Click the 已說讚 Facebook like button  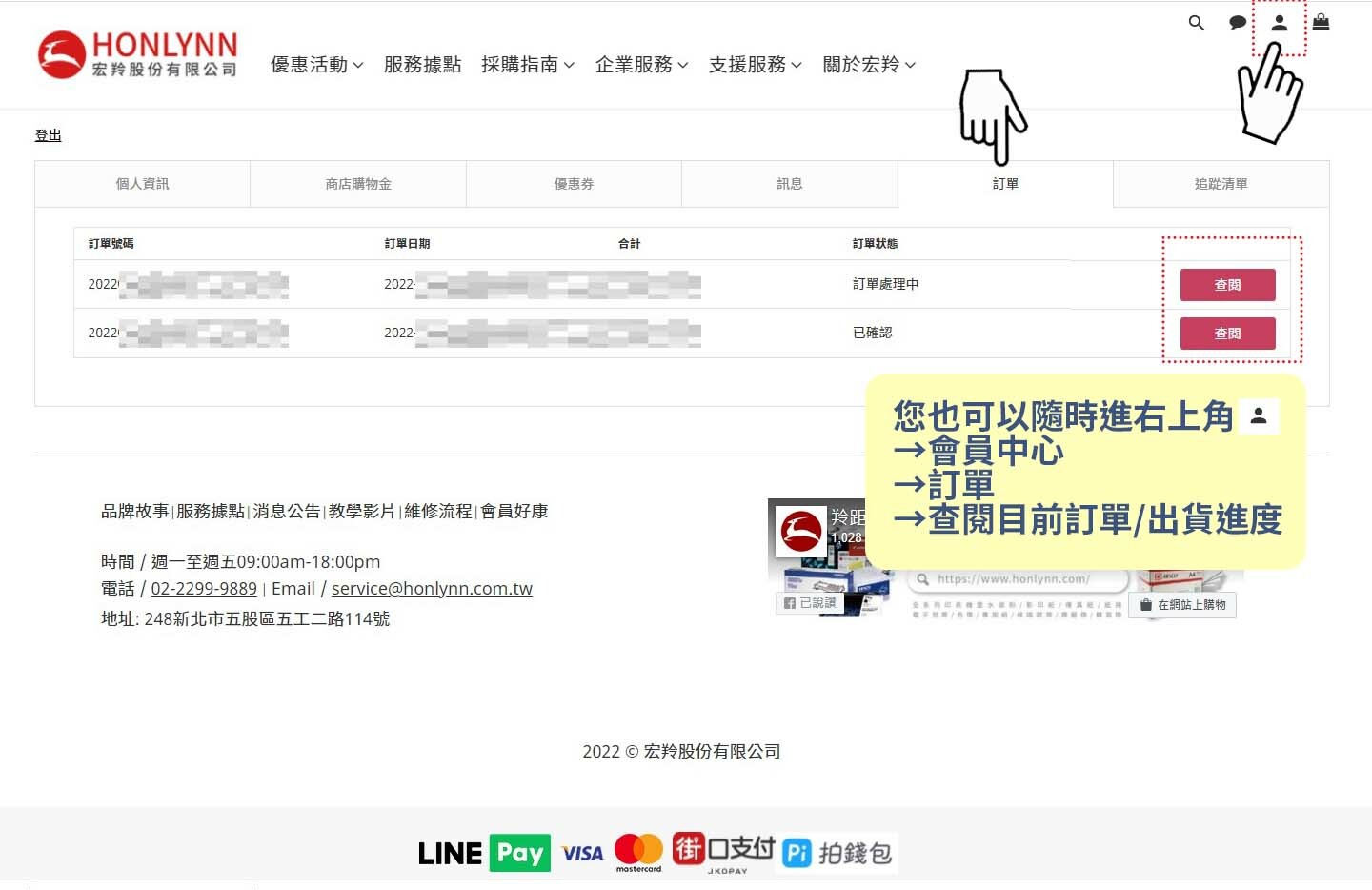[810, 603]
